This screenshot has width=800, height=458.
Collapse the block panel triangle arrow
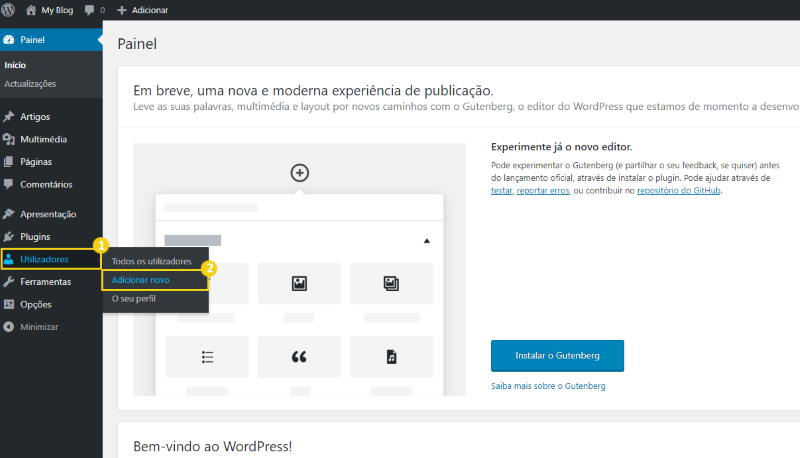(427, 241)
